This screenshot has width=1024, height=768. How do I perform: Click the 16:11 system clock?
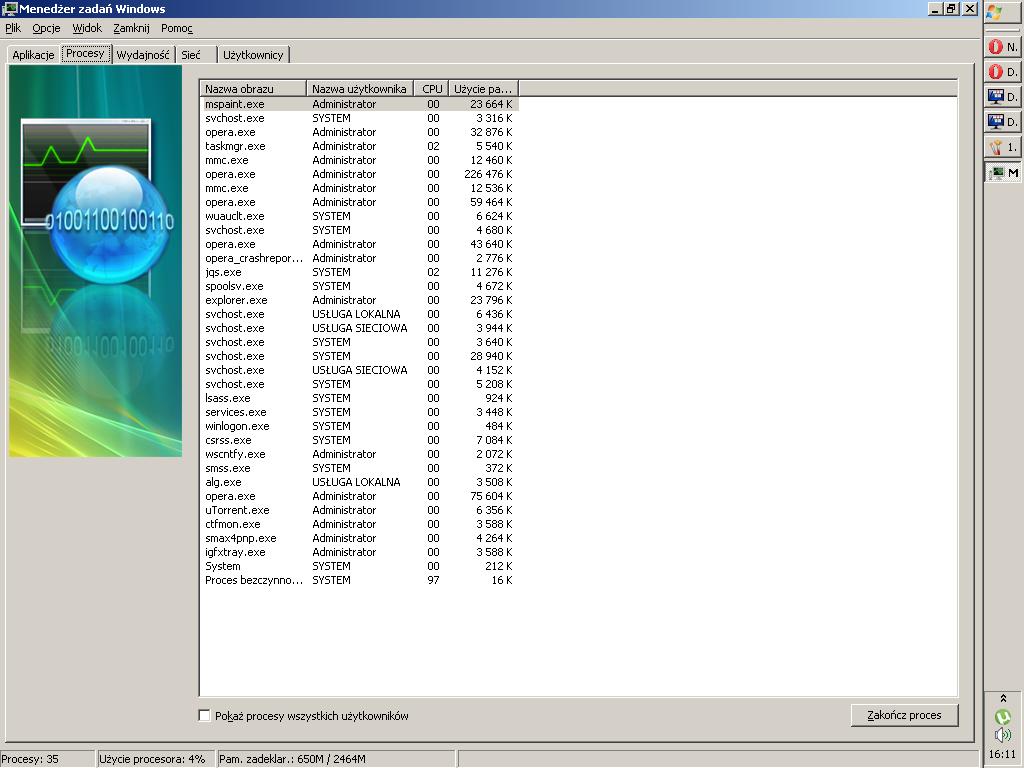1002,754
